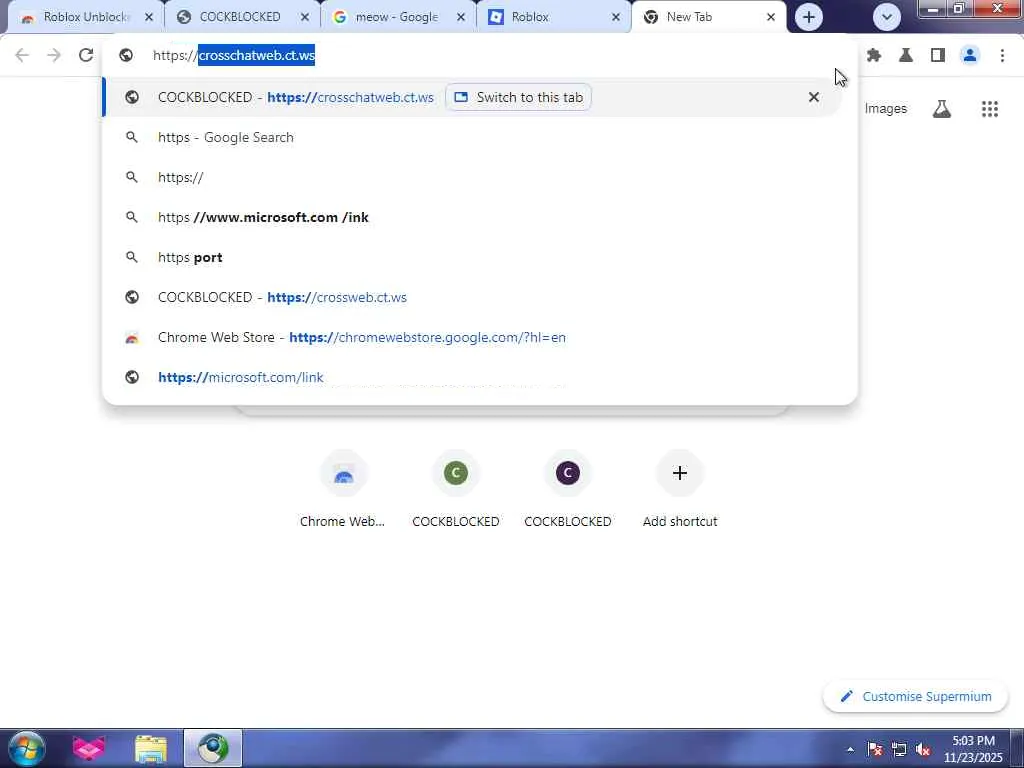Open the pink fox taskbar app
Screen dimensions: 1024x768
[x=89, y=748]
